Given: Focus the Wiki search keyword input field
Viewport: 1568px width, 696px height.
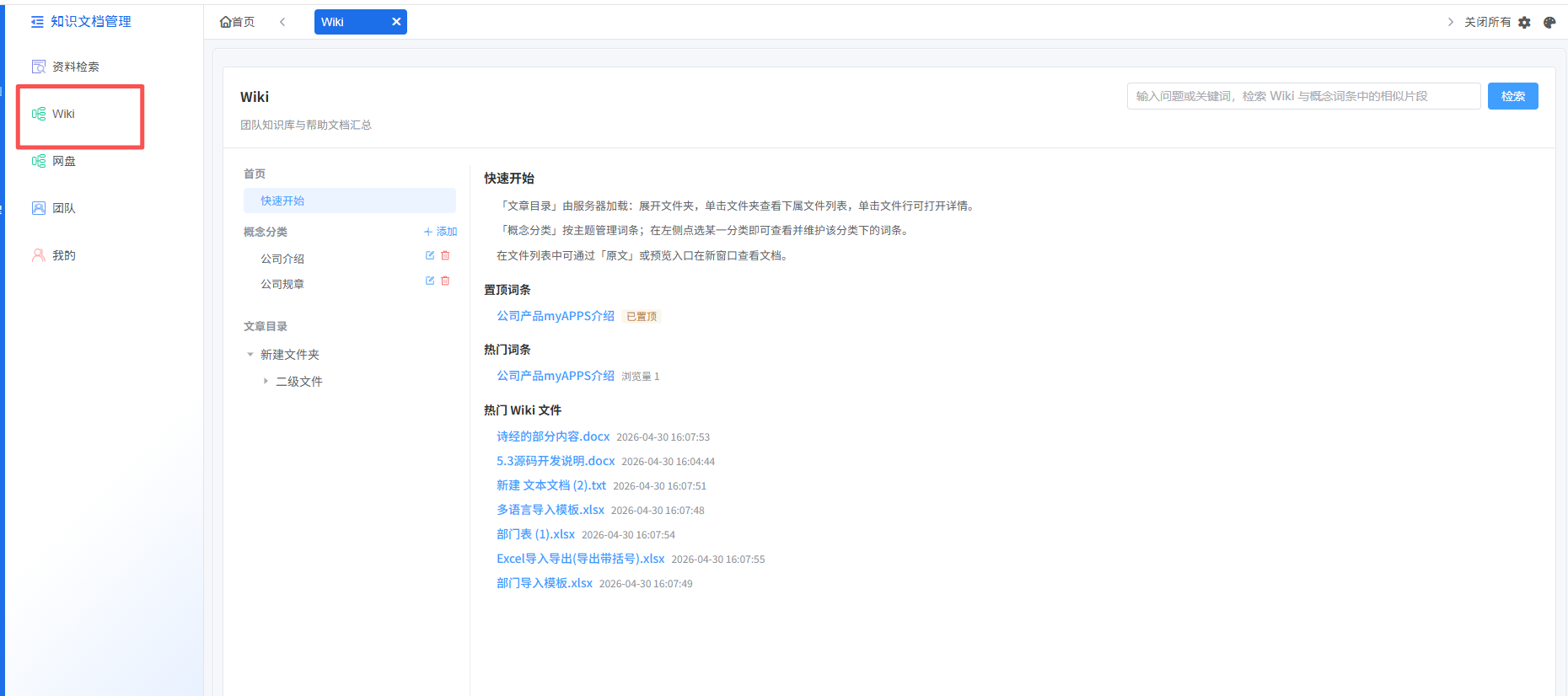Looking at the screenshot, I should pyautogui.click(x=1303, y=96).
